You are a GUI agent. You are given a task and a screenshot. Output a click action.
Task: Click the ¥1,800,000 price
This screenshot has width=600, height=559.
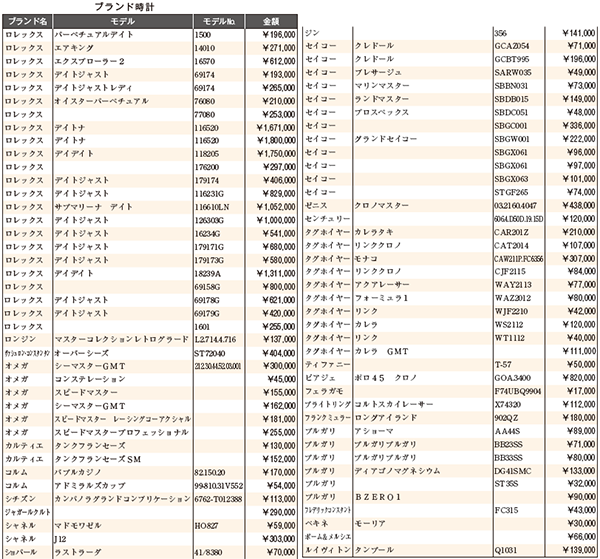(276, 140)
